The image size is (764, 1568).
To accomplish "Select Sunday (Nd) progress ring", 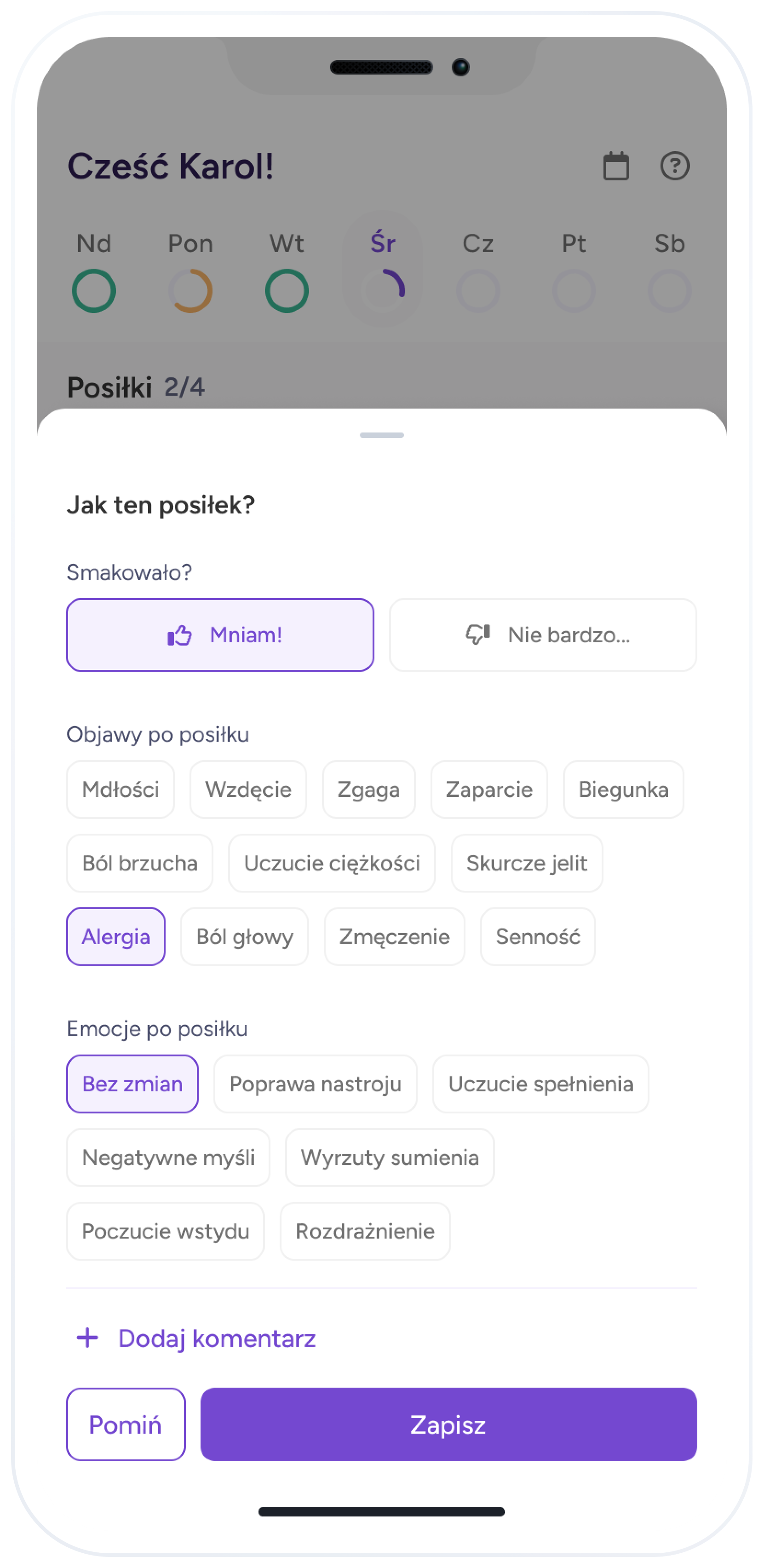I will click(x=94, y=290).
